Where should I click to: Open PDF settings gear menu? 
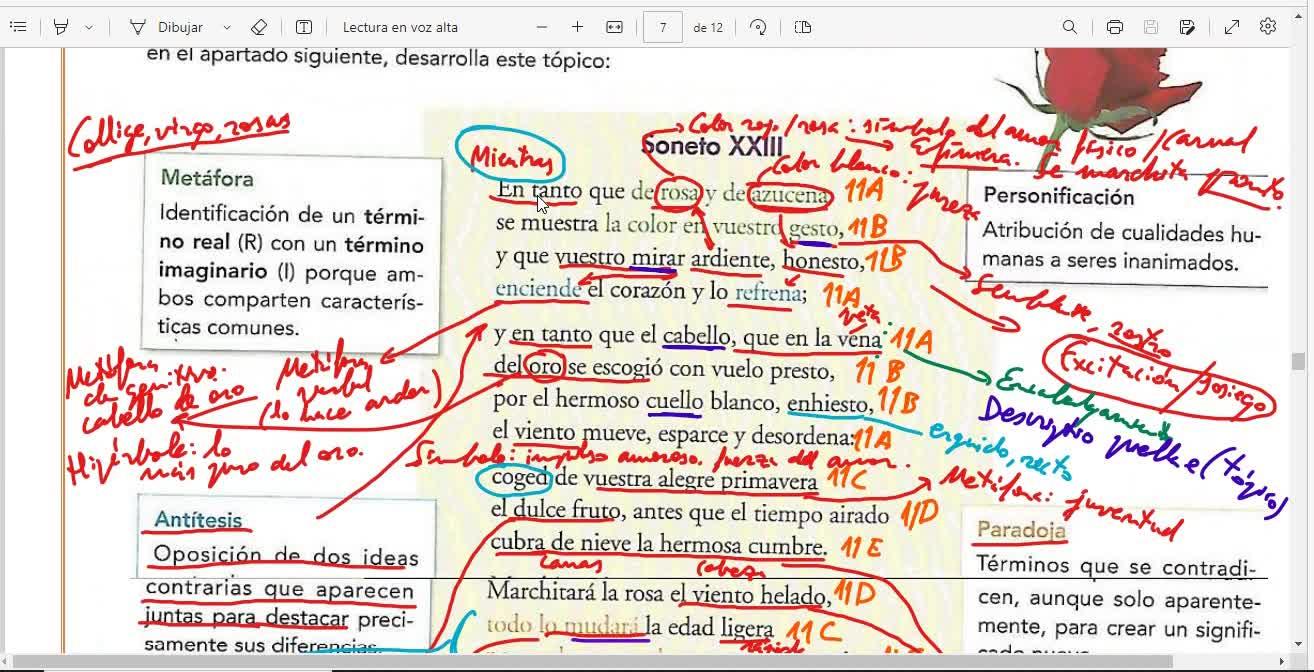point(1268,27)
